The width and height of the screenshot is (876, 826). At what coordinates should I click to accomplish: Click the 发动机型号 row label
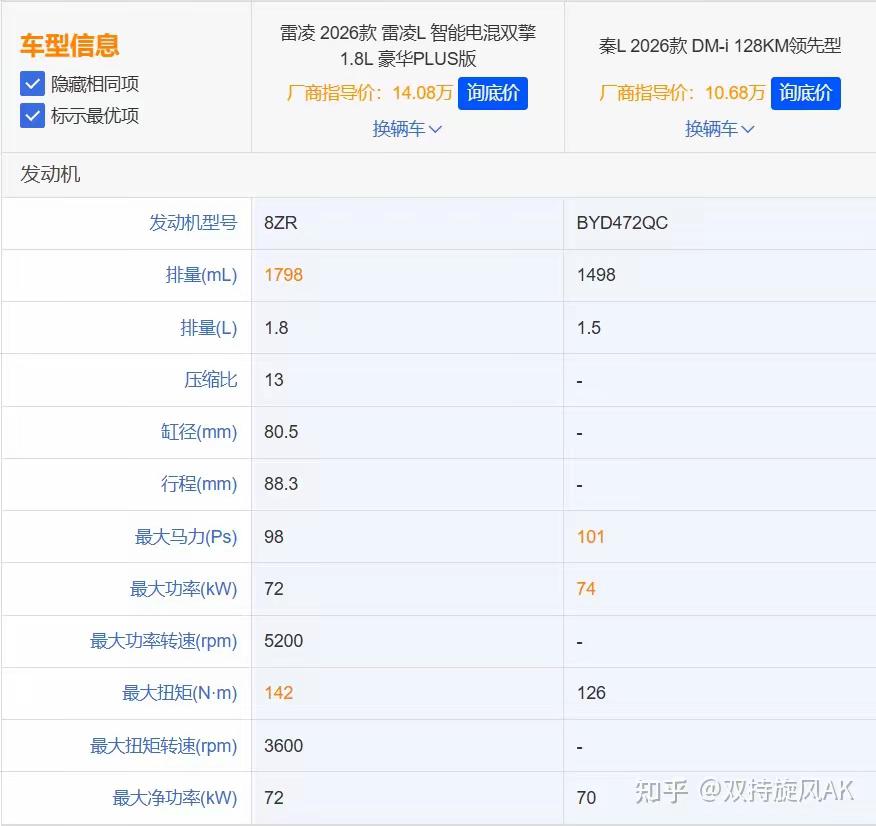[193, 223]
